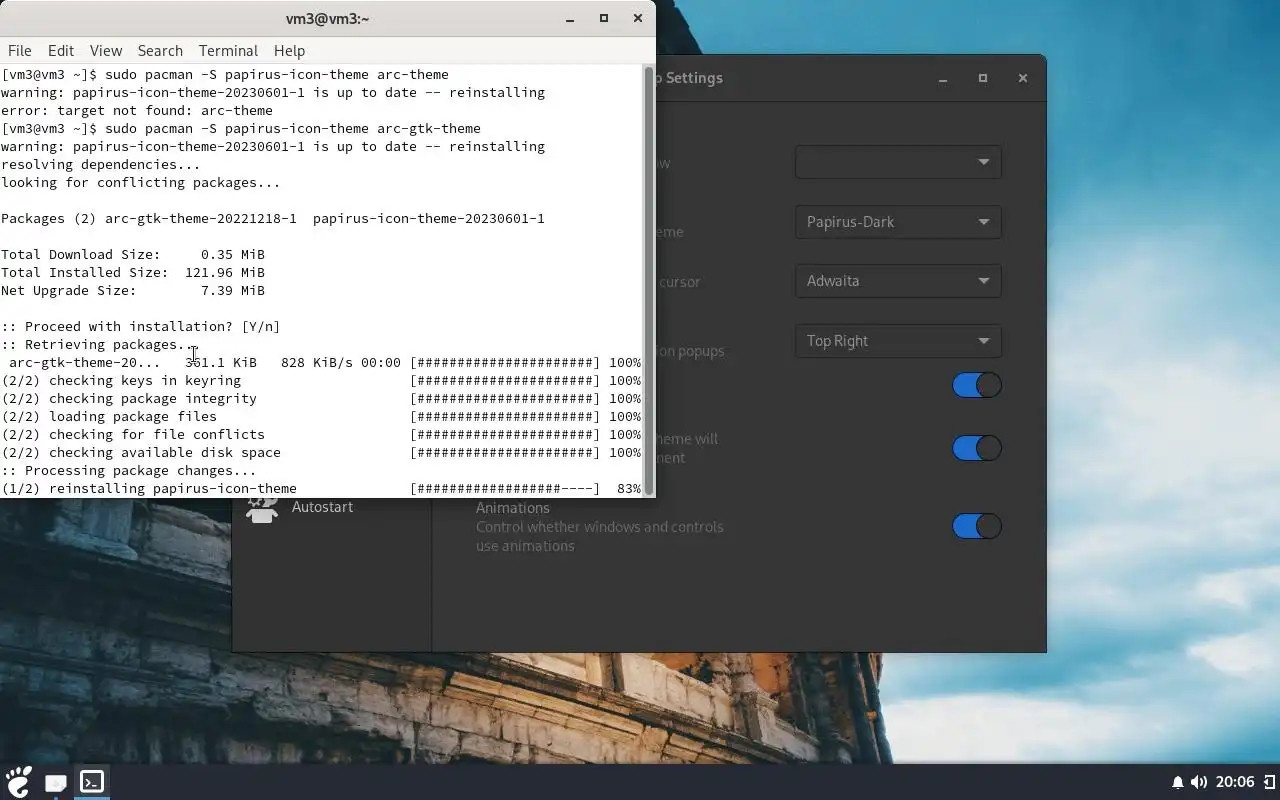Click the 'loading package files' line
This screenshot has height=800, width=1280.
pos(321,416)
